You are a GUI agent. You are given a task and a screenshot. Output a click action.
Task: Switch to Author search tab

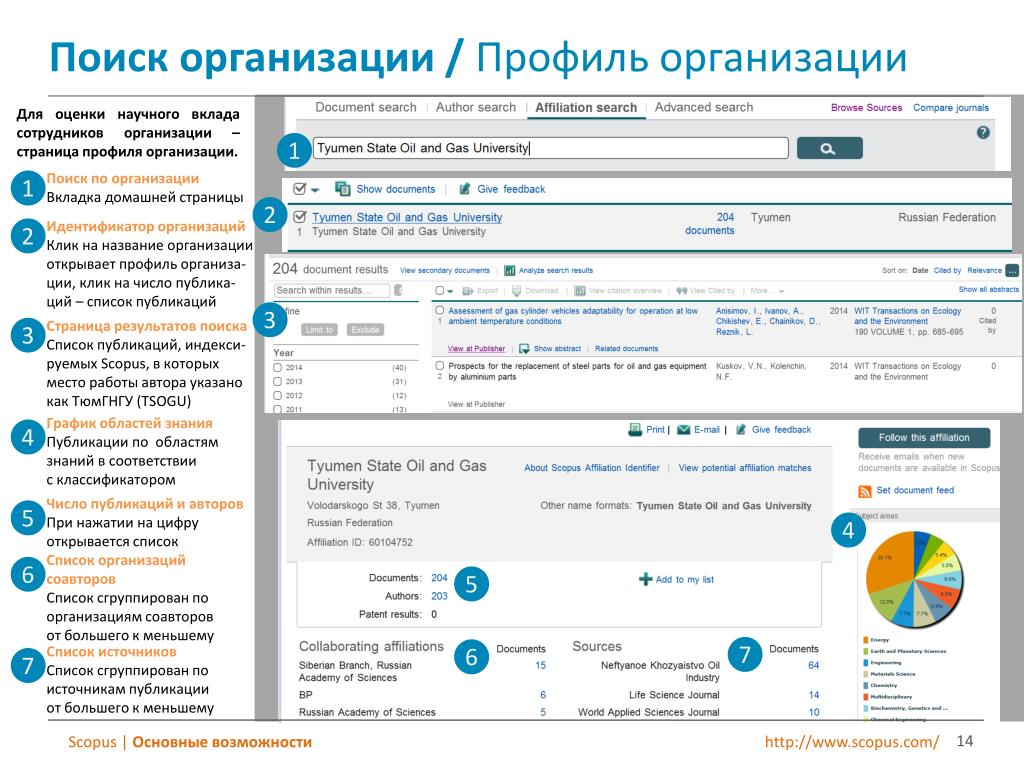475,107
